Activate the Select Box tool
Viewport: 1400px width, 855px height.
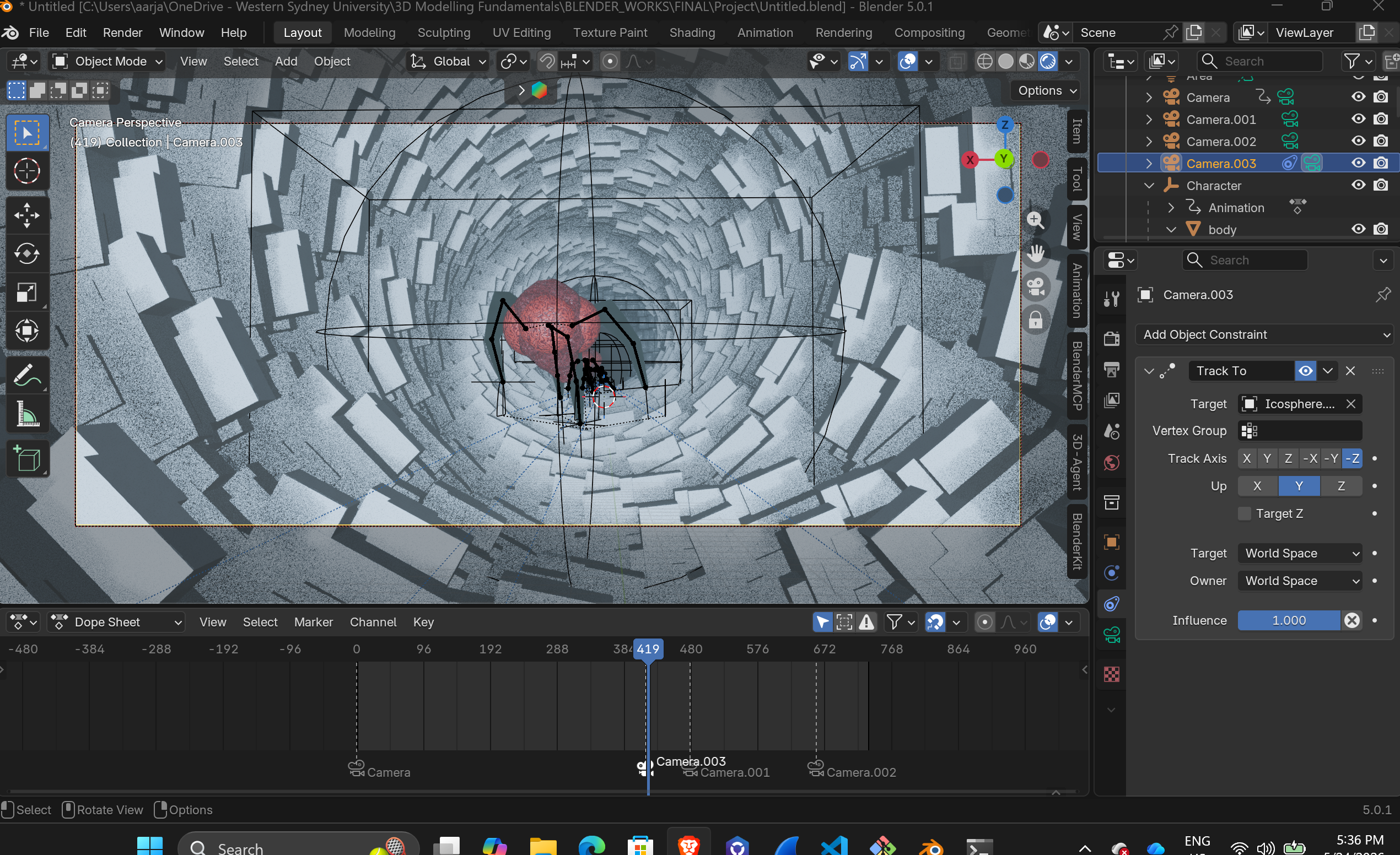coord(26,133)
